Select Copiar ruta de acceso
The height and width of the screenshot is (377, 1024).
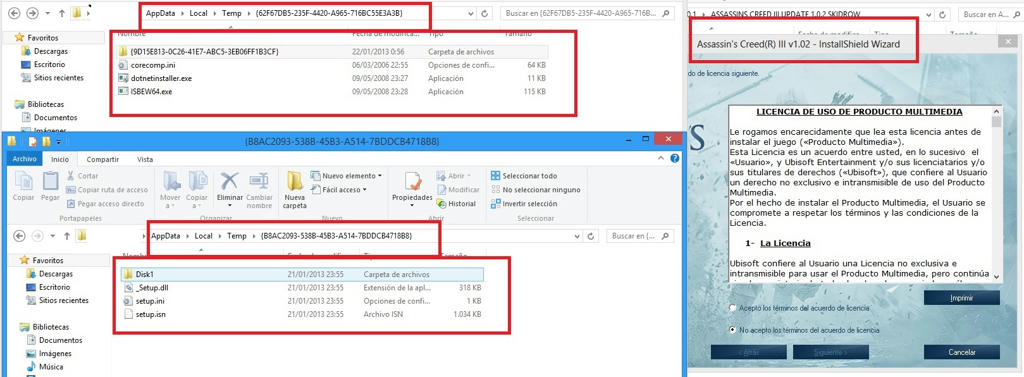click(x=107, y=189)
